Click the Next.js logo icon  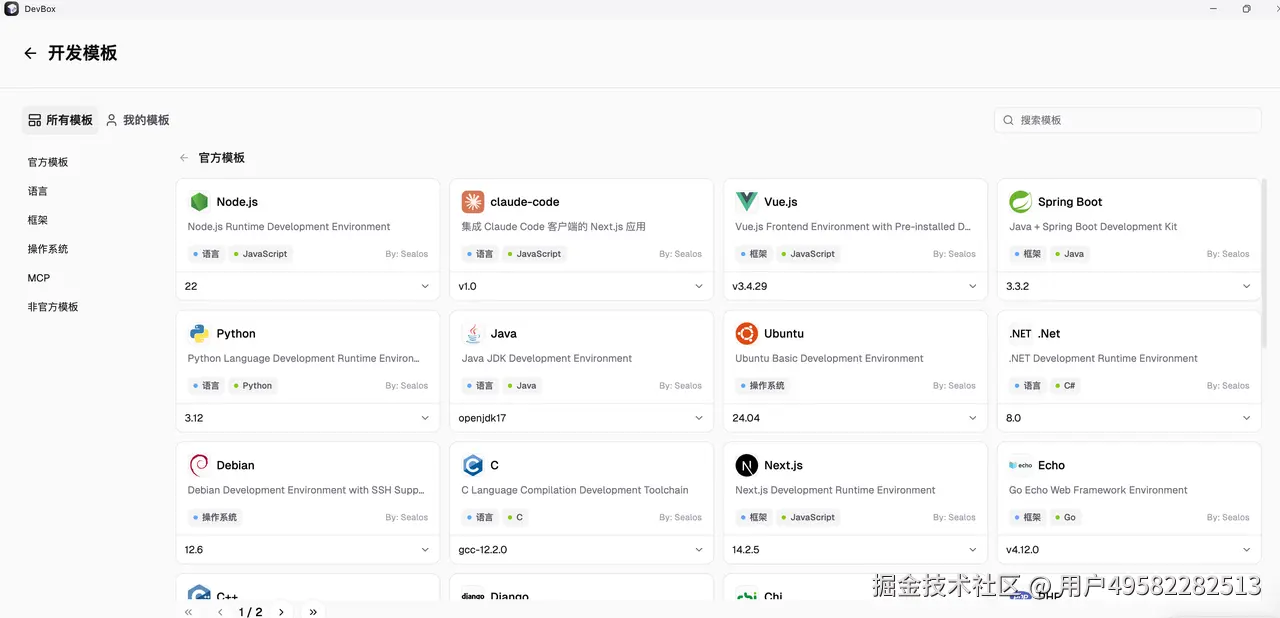point(746,465)
